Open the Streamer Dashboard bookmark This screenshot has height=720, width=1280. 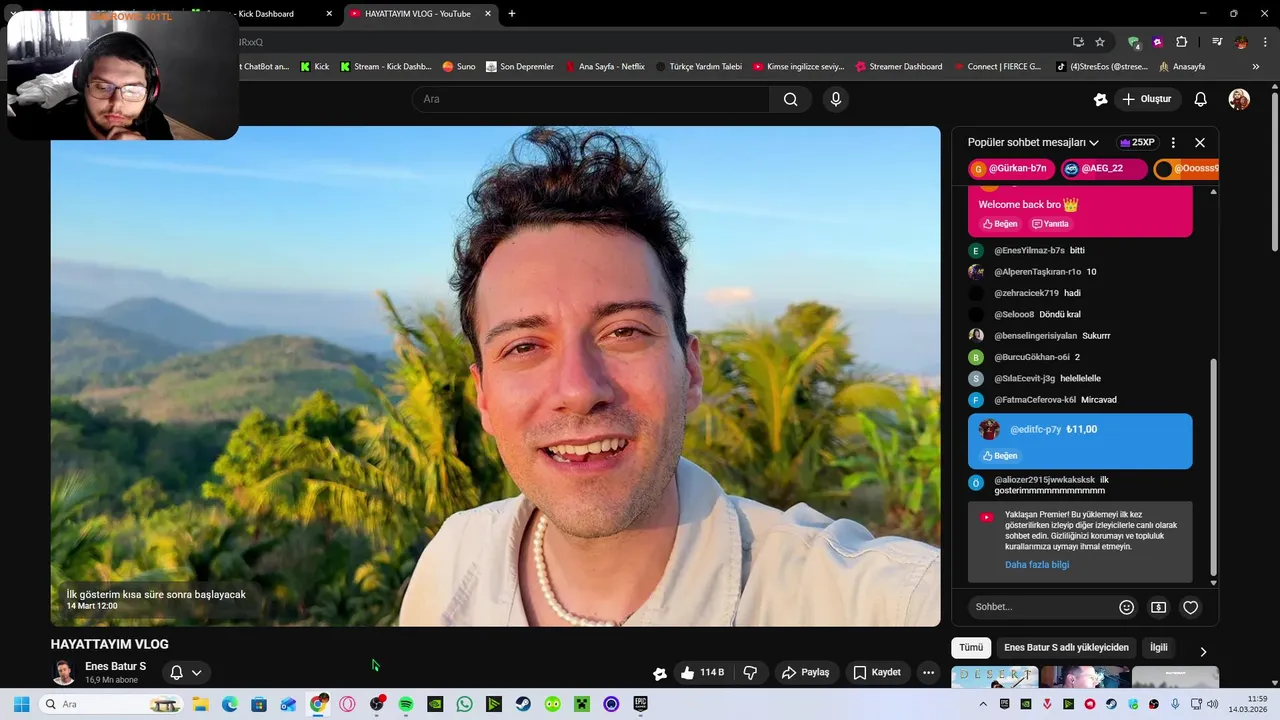[x=898, y=67]
